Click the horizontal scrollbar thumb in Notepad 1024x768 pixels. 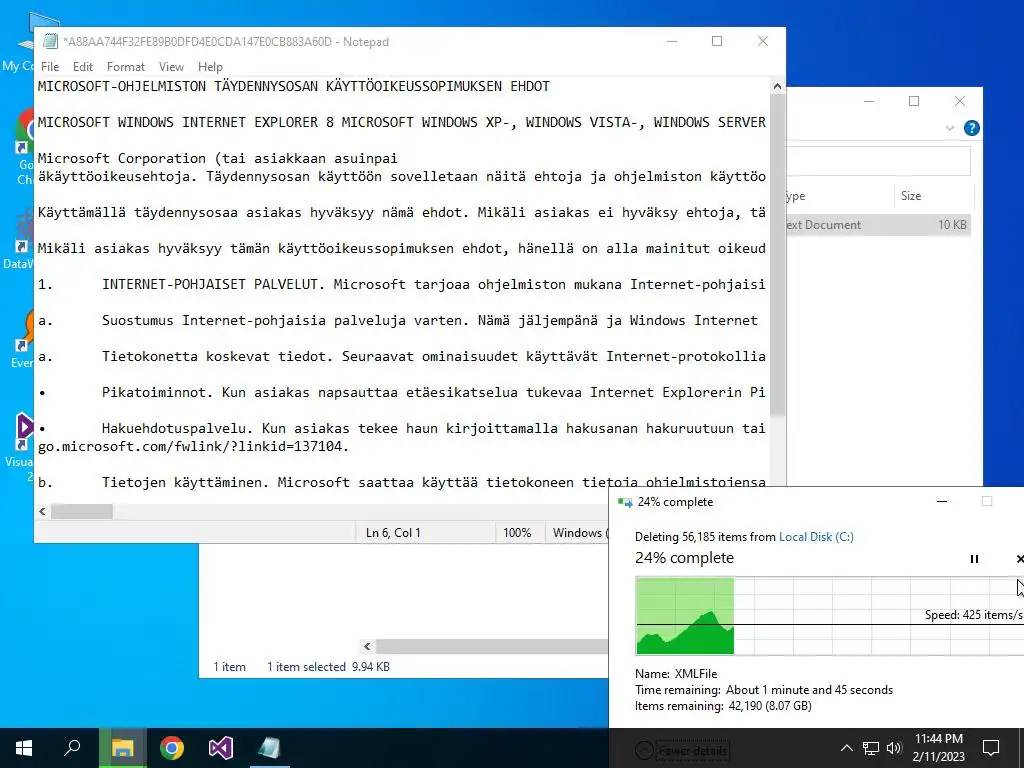click(x=82, y=511)
